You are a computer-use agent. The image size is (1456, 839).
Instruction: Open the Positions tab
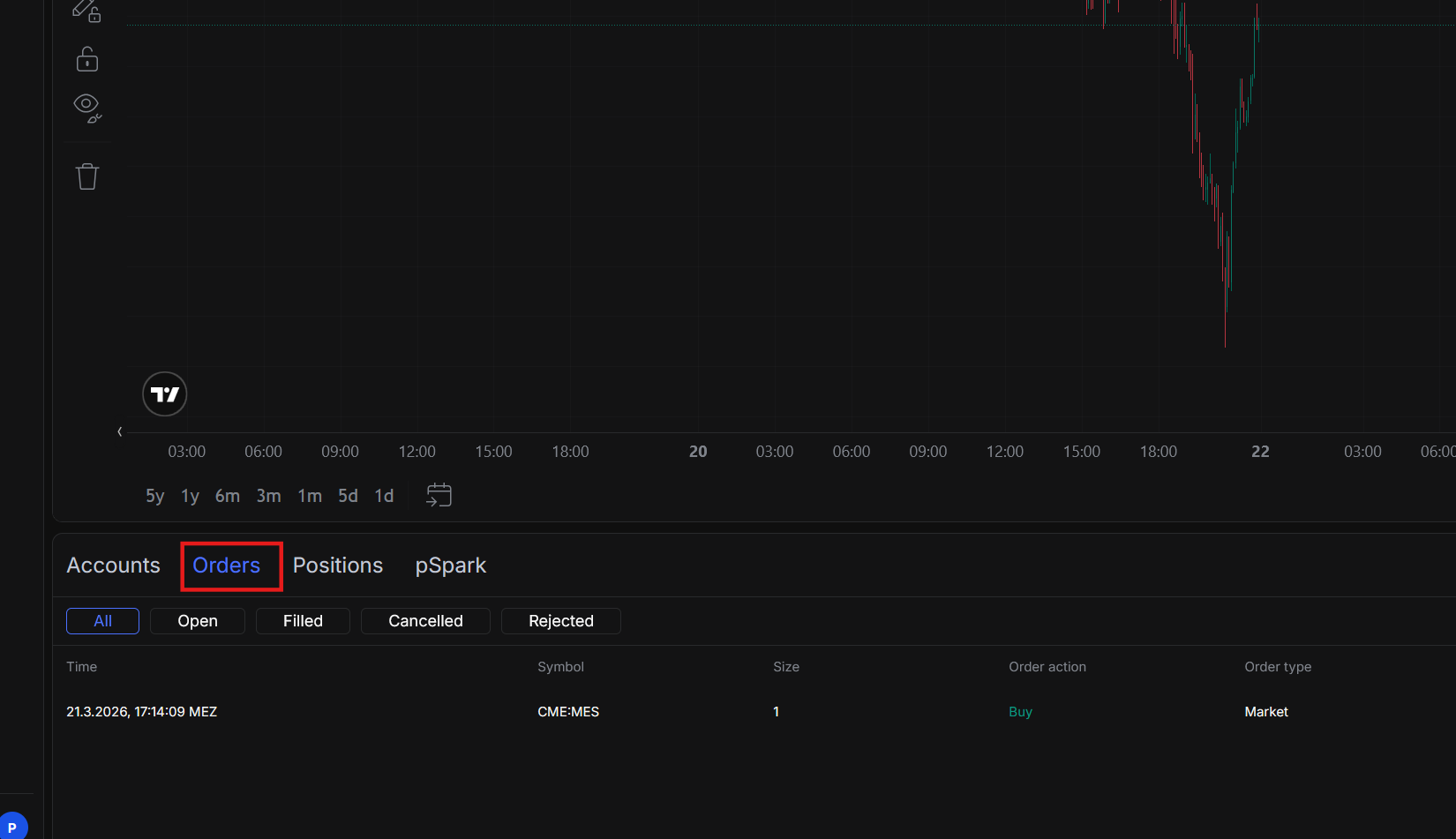(338, 566)
